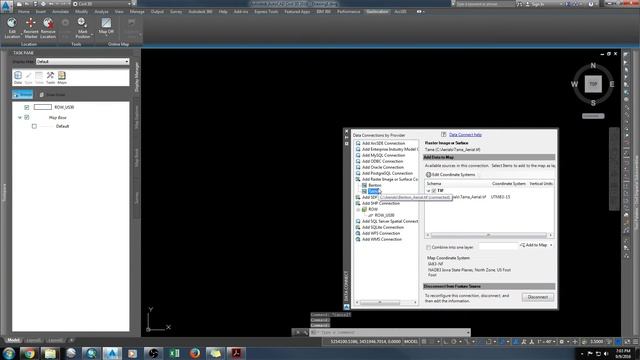Open the Survey ribbon tab

click(176, 11)
